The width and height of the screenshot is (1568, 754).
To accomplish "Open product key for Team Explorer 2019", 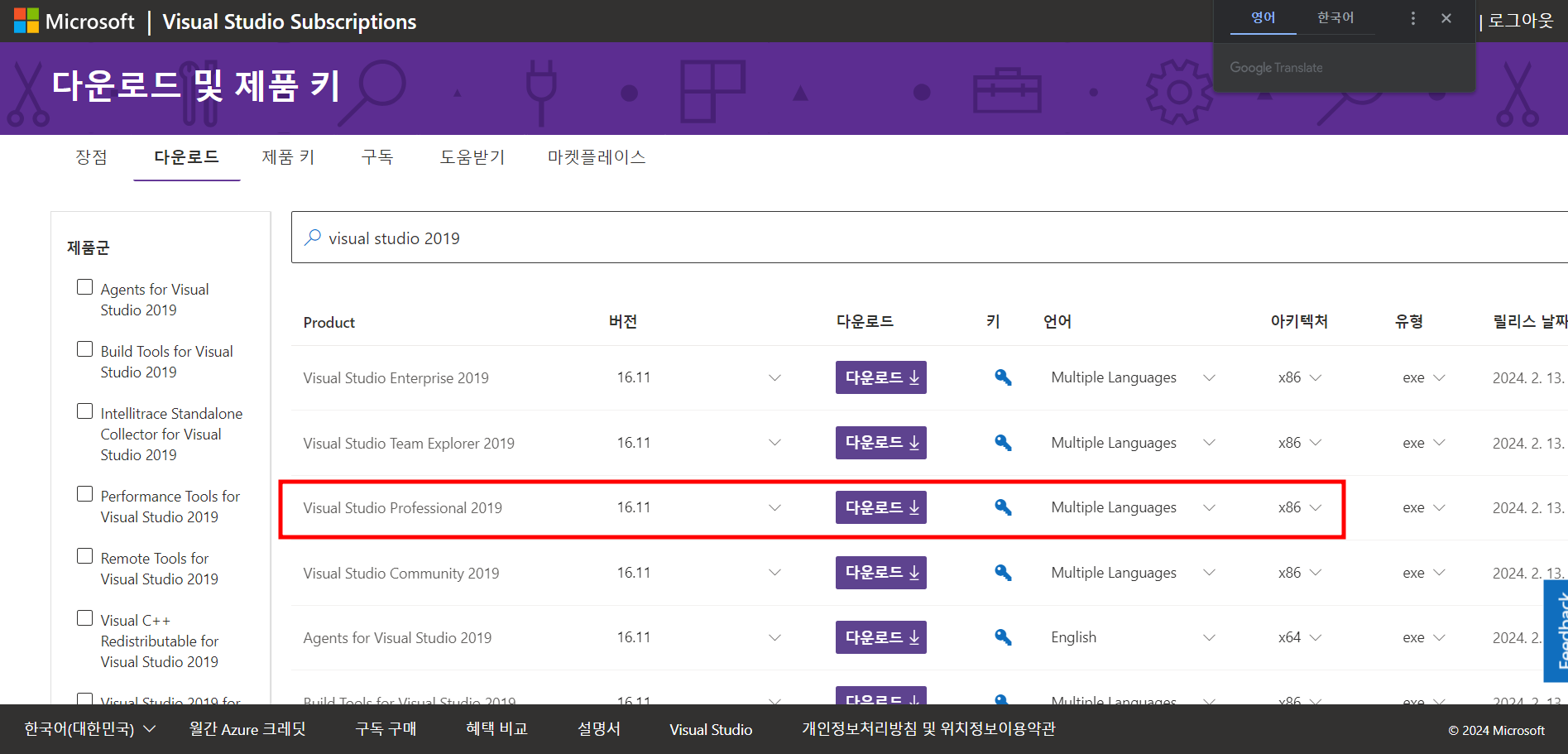I will [1003, 443].
